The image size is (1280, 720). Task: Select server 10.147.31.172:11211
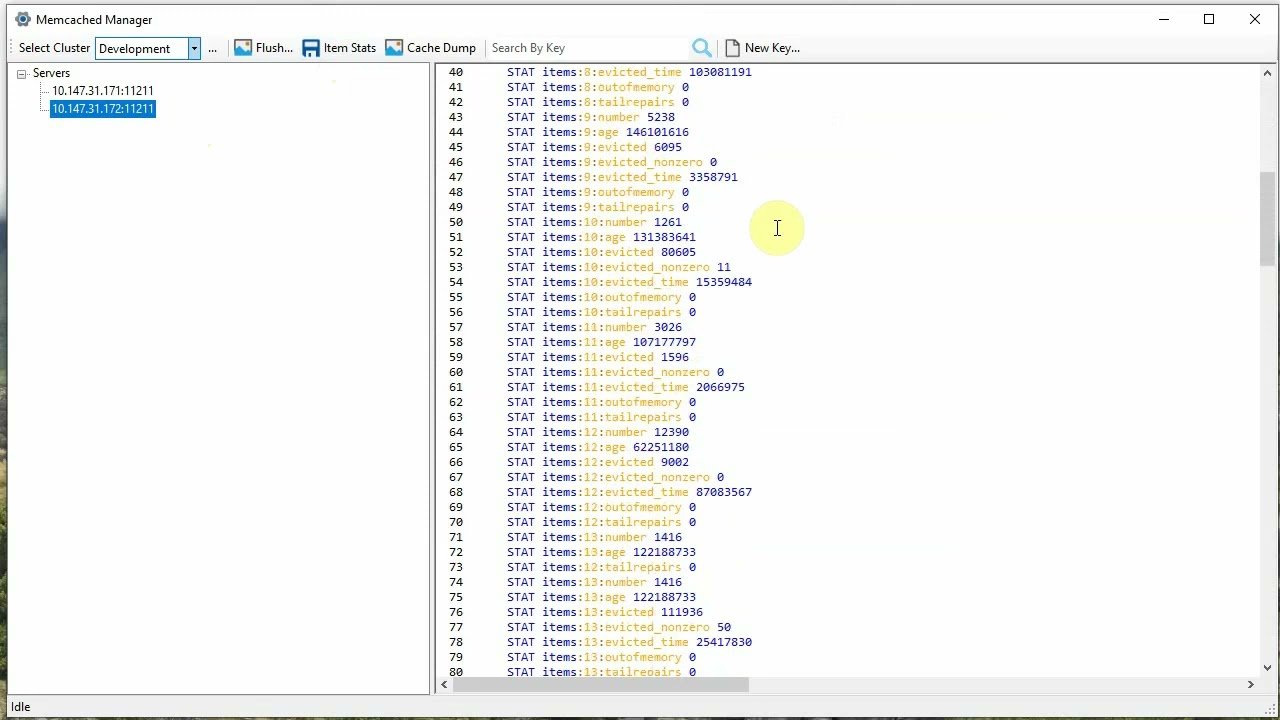click(x=103, y=108)
